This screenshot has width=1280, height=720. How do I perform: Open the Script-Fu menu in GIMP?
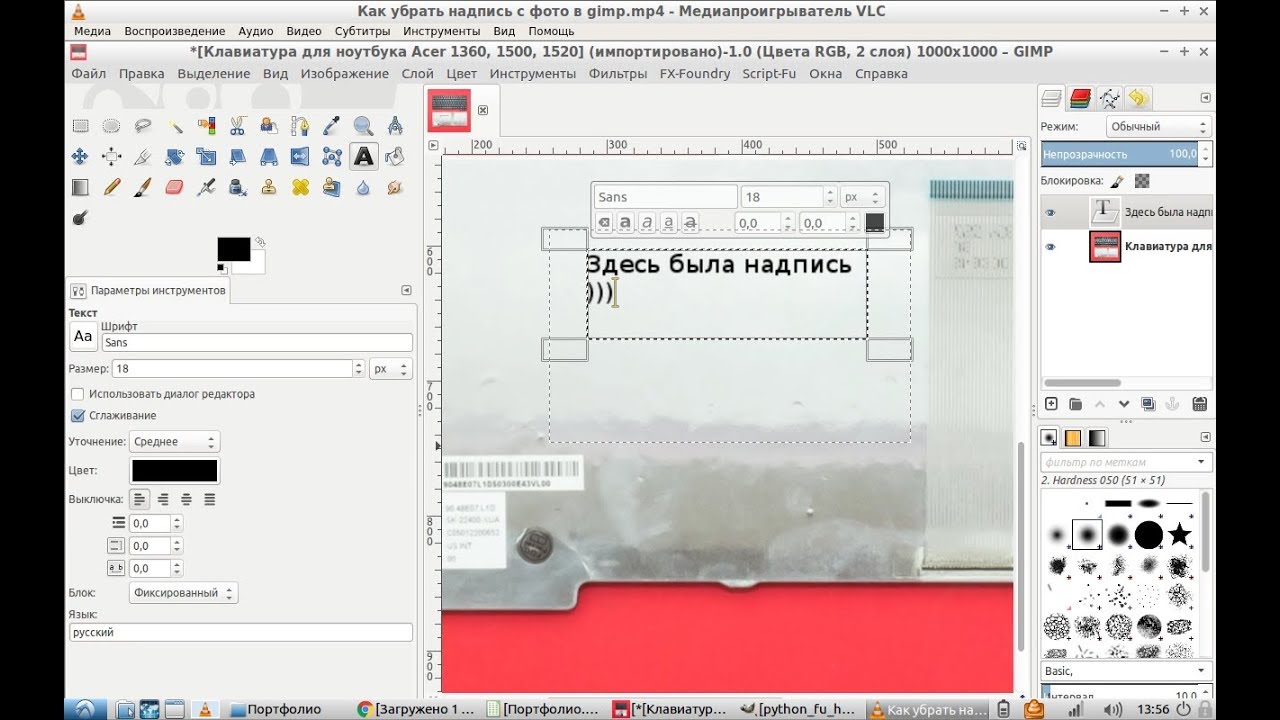point(769,73)
